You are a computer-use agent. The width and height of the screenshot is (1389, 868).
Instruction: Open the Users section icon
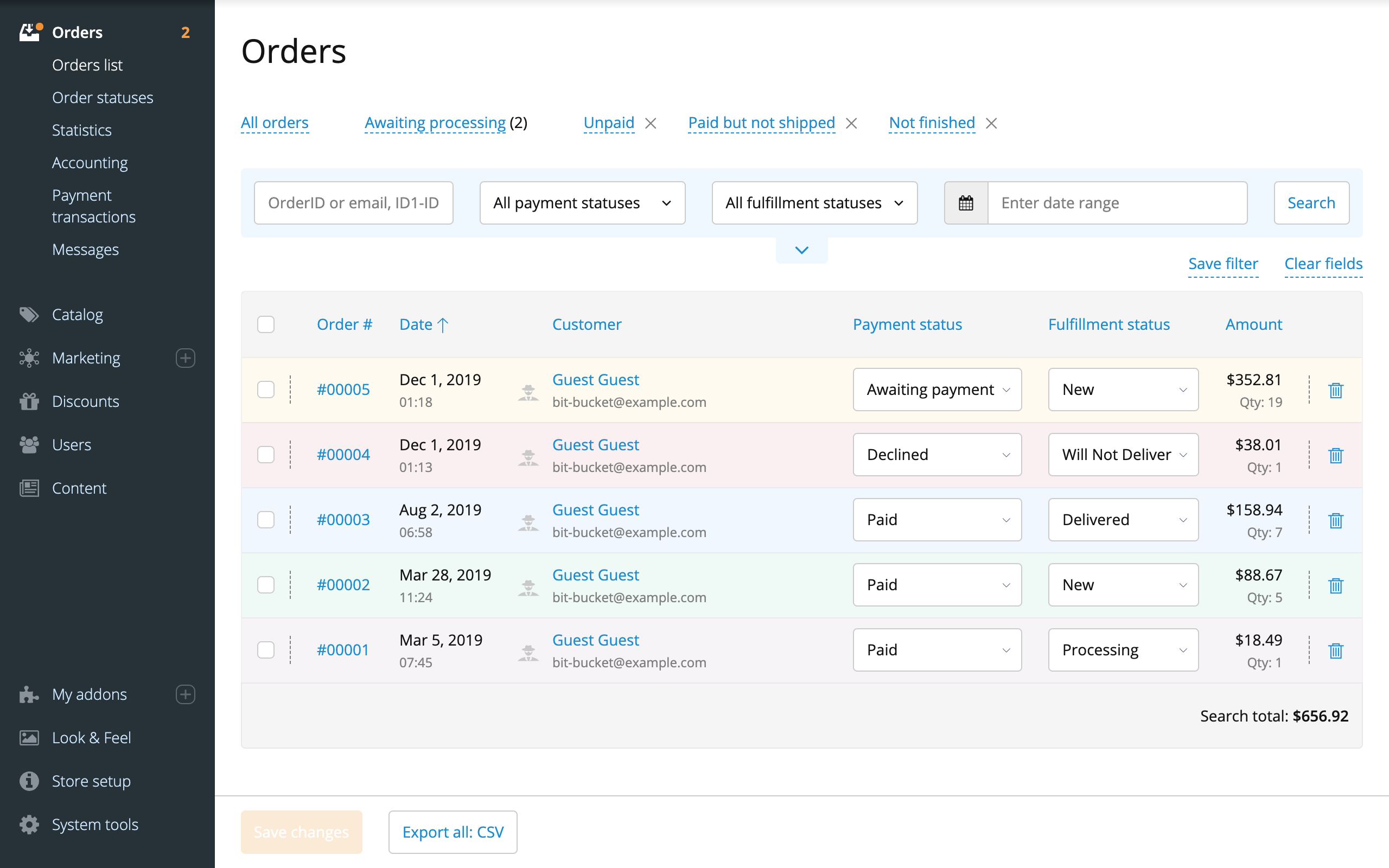[29, 444]
